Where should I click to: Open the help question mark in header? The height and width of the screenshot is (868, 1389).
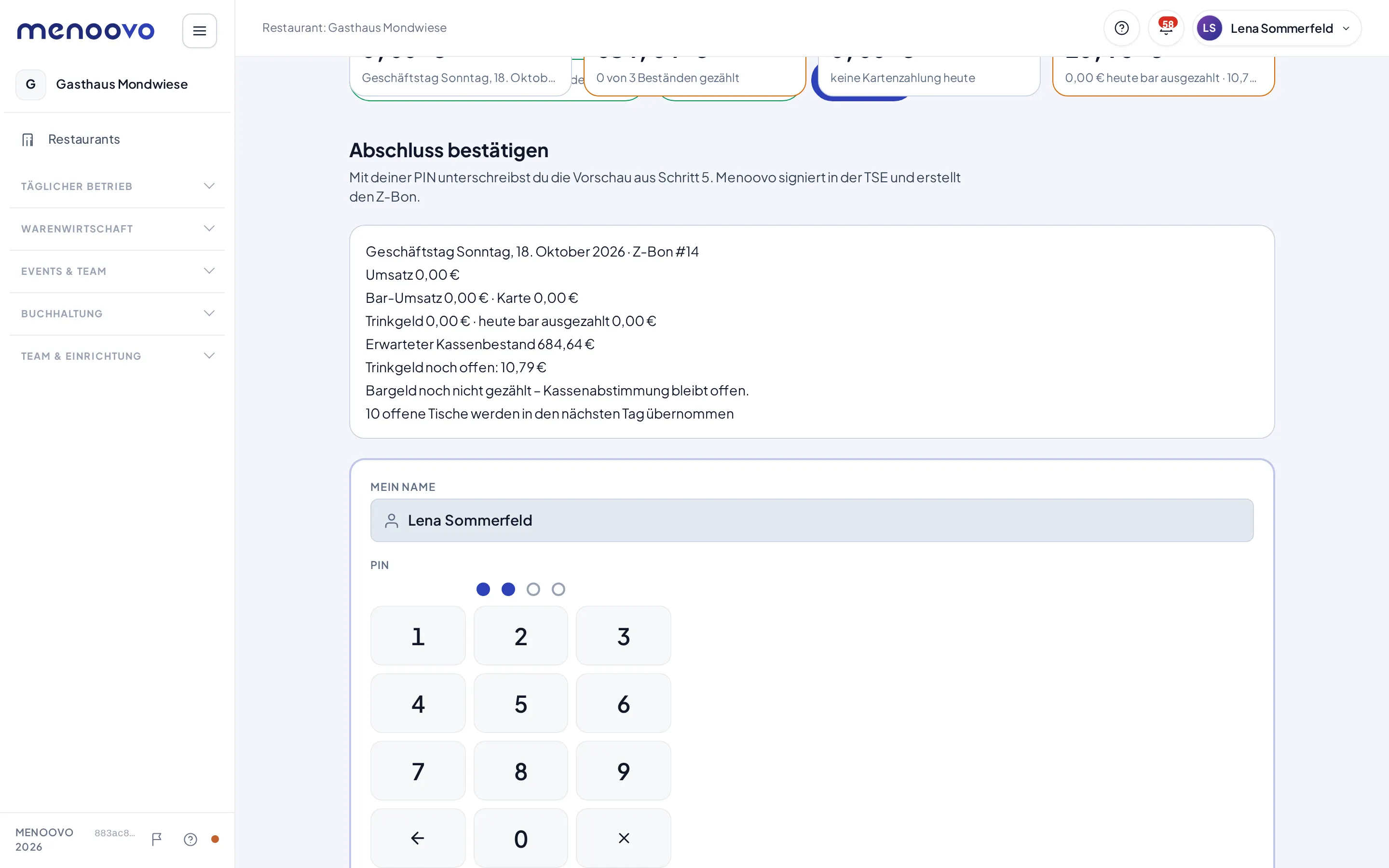pos(1121,28)
